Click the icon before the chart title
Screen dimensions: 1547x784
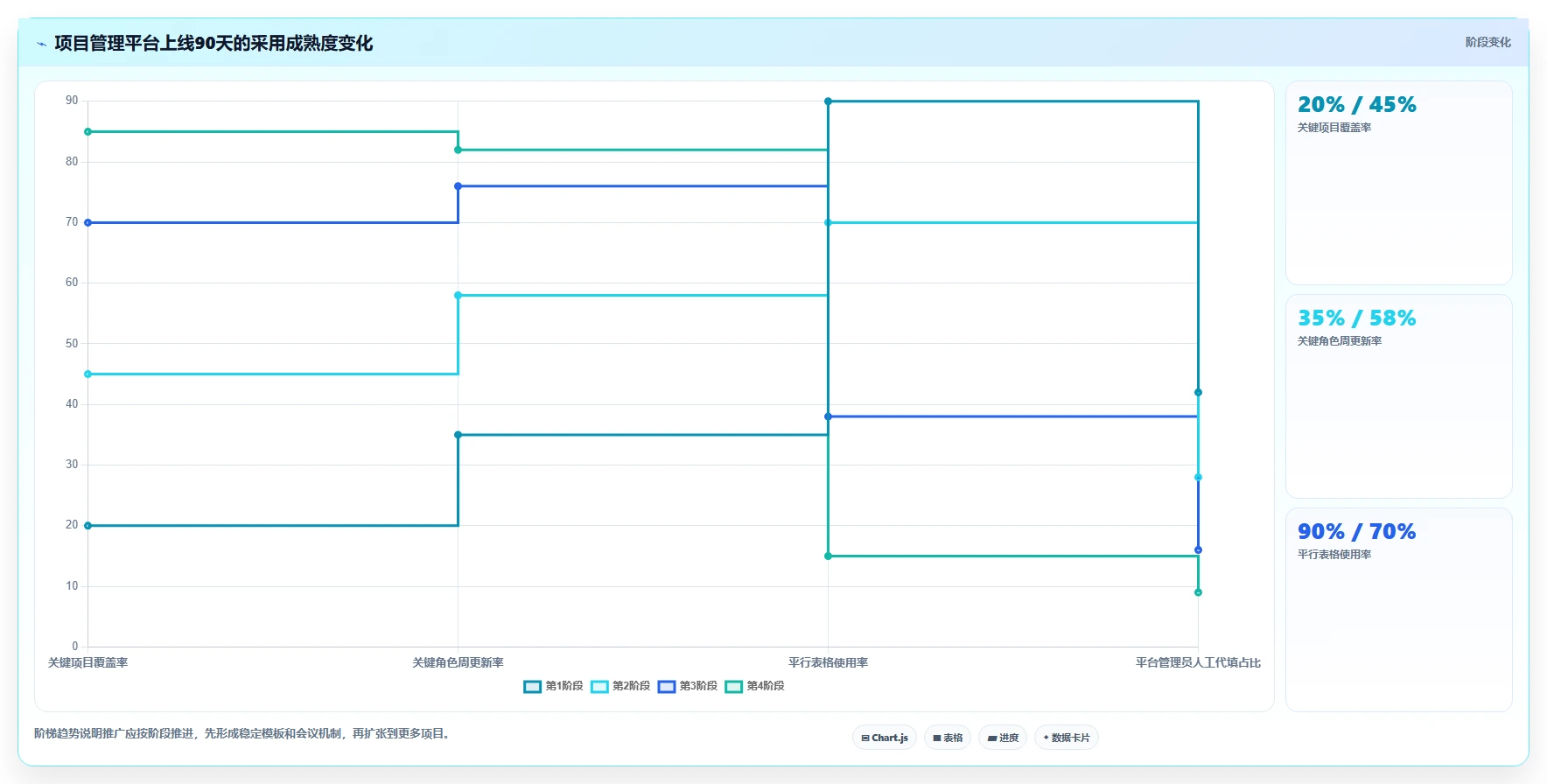(x=41, y=44)
